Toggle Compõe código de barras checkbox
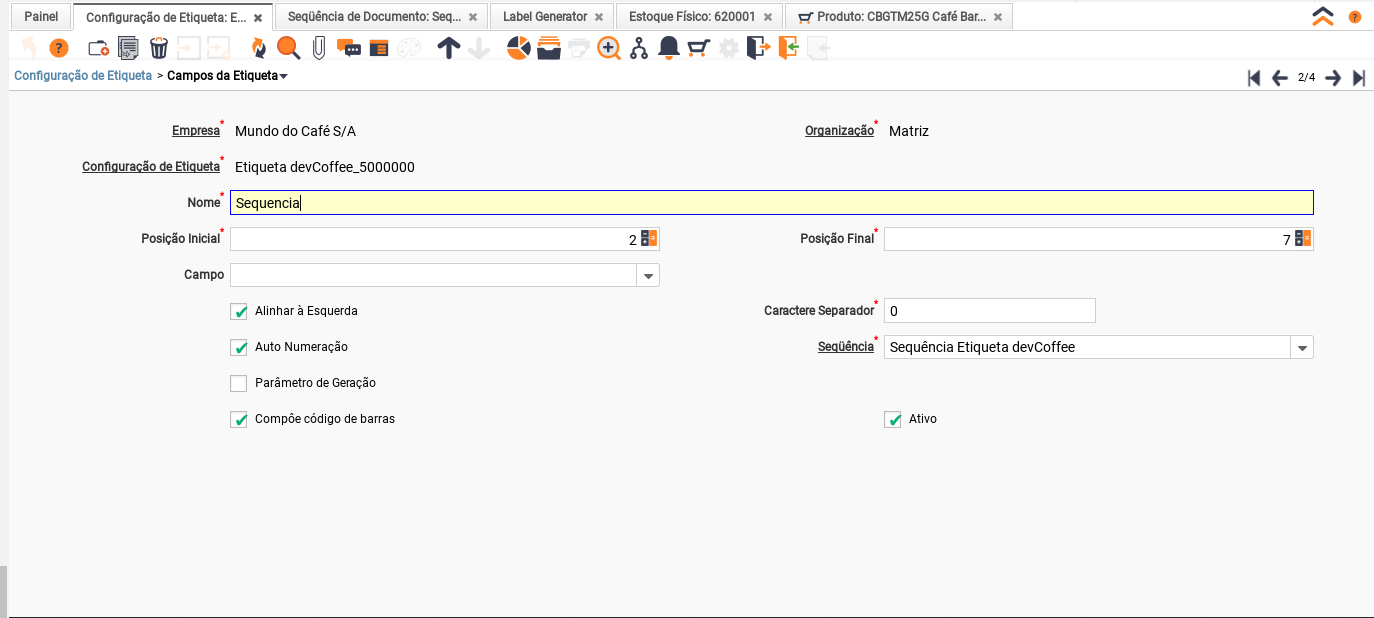Image resolution: width=1374 pixels, height=618 pixels. coord(239,419)
